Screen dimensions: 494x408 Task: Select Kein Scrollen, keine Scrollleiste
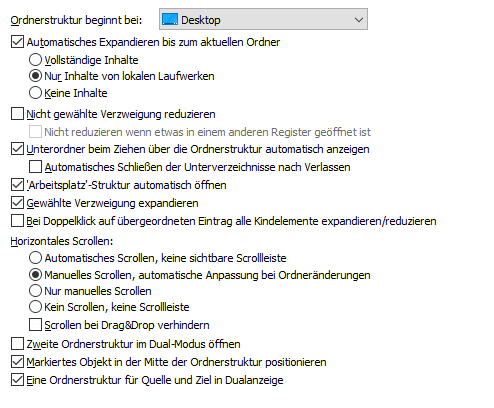(x=35, y=307)
